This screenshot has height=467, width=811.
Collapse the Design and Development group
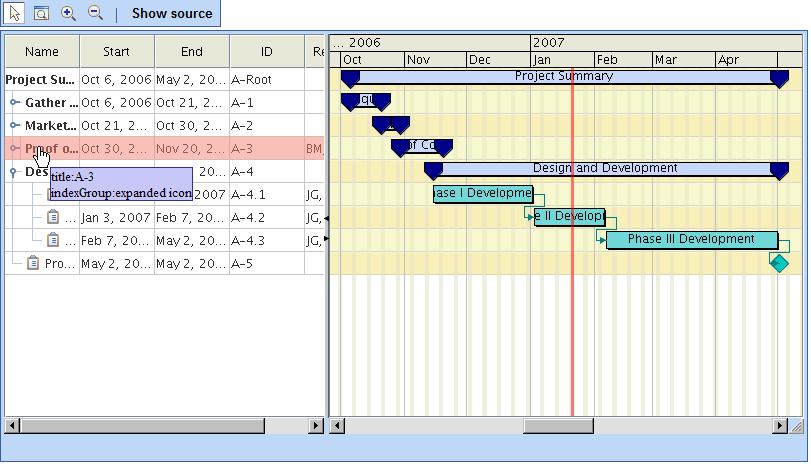point(14,172)
